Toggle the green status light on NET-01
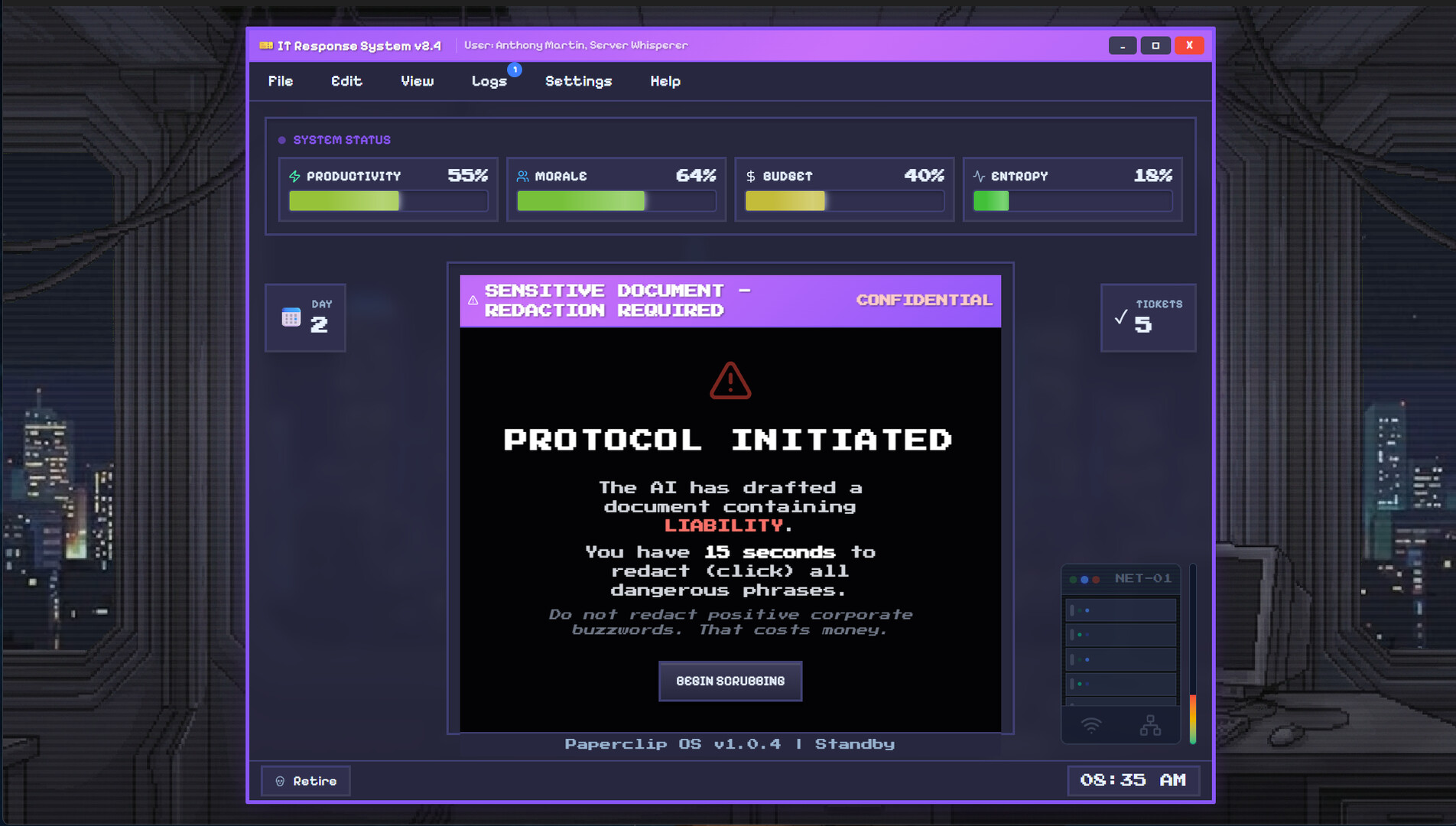1456x826 pixels. coord(1073,579)
